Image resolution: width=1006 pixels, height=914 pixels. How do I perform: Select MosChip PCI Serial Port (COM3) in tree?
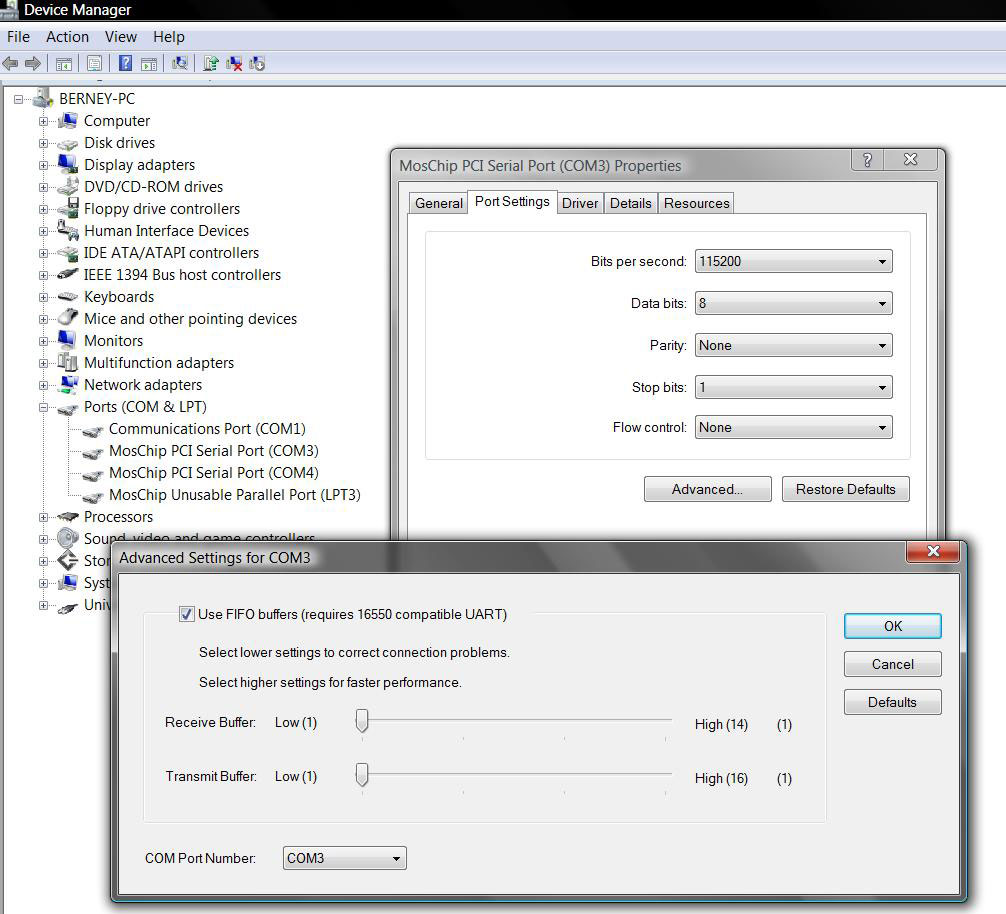tap(214, 451)
